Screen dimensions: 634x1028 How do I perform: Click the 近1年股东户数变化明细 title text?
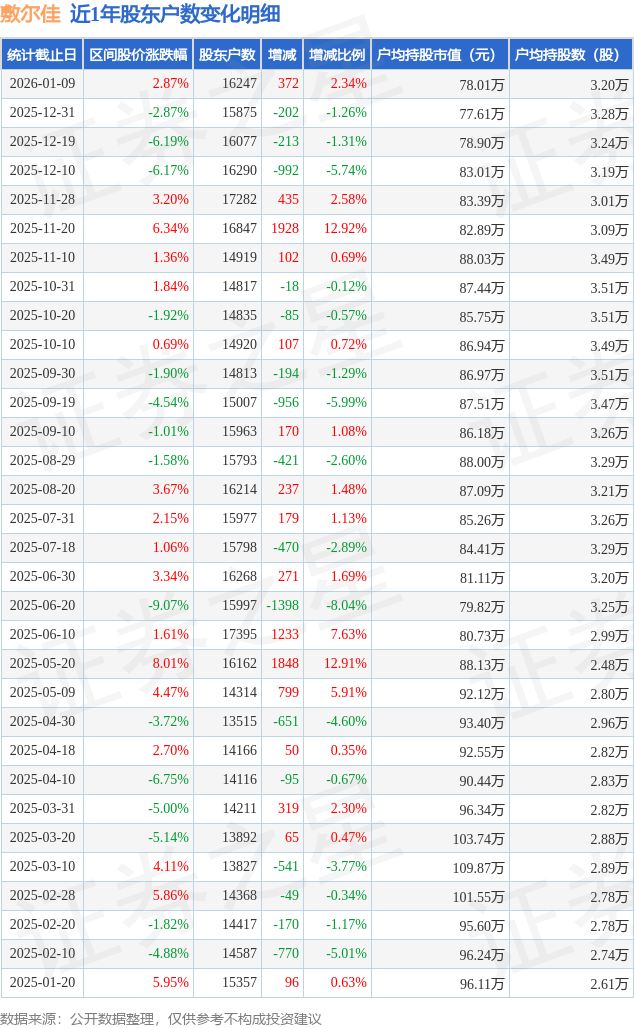coord(175,14)
